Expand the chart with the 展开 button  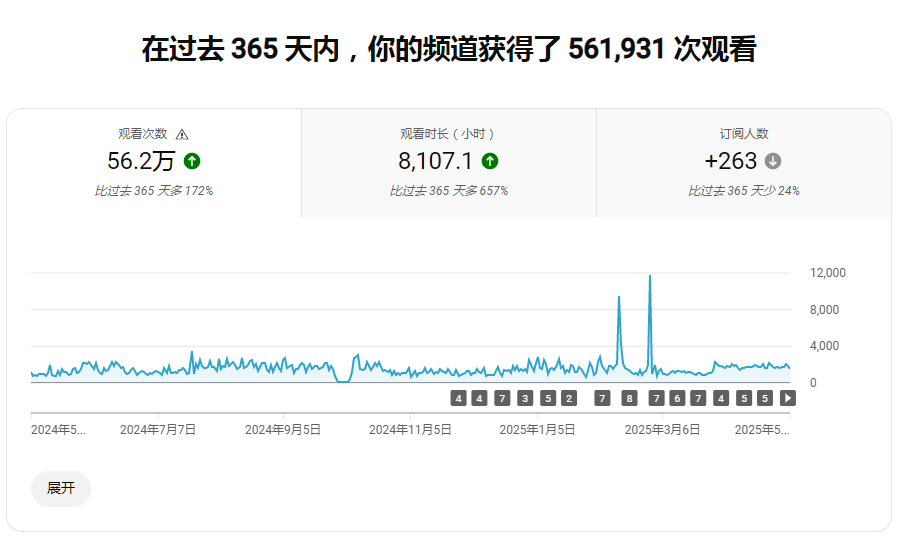pyautogui.click(x=61, y=488)
